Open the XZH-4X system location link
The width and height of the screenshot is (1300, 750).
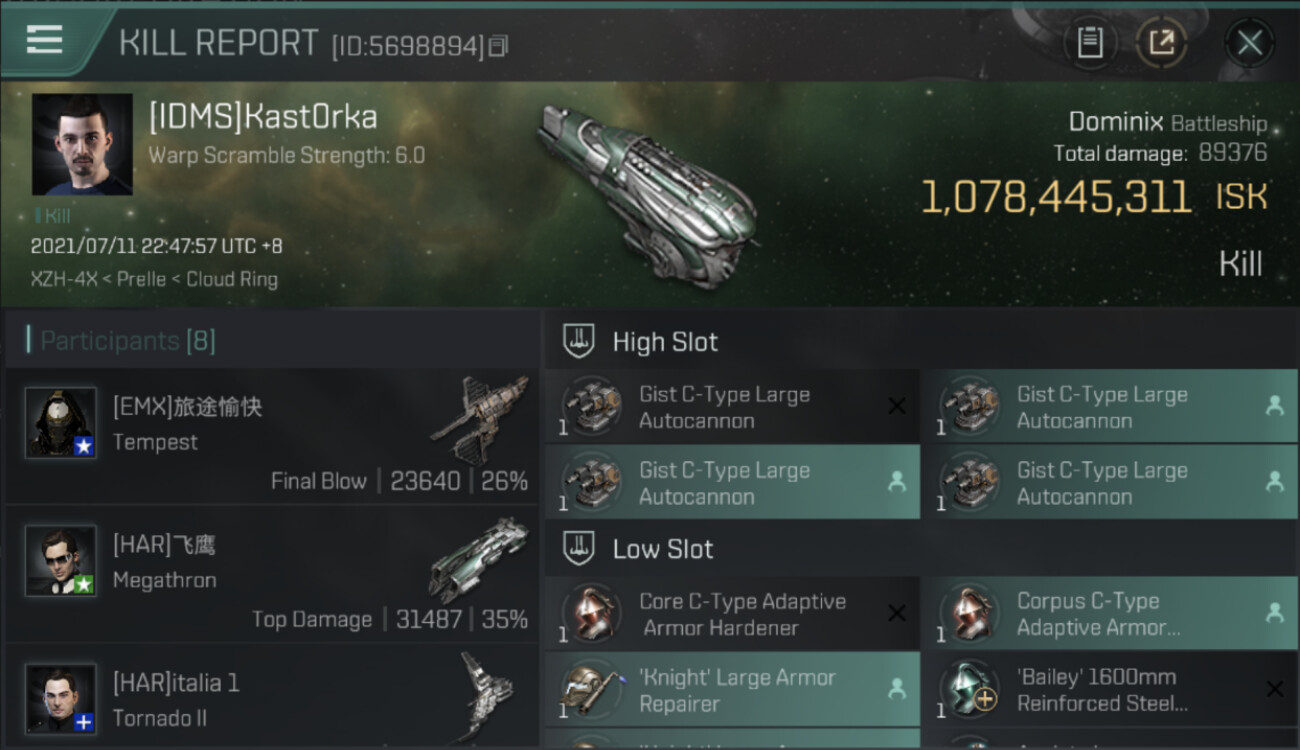pyautogui.click(x=65, y=280)
